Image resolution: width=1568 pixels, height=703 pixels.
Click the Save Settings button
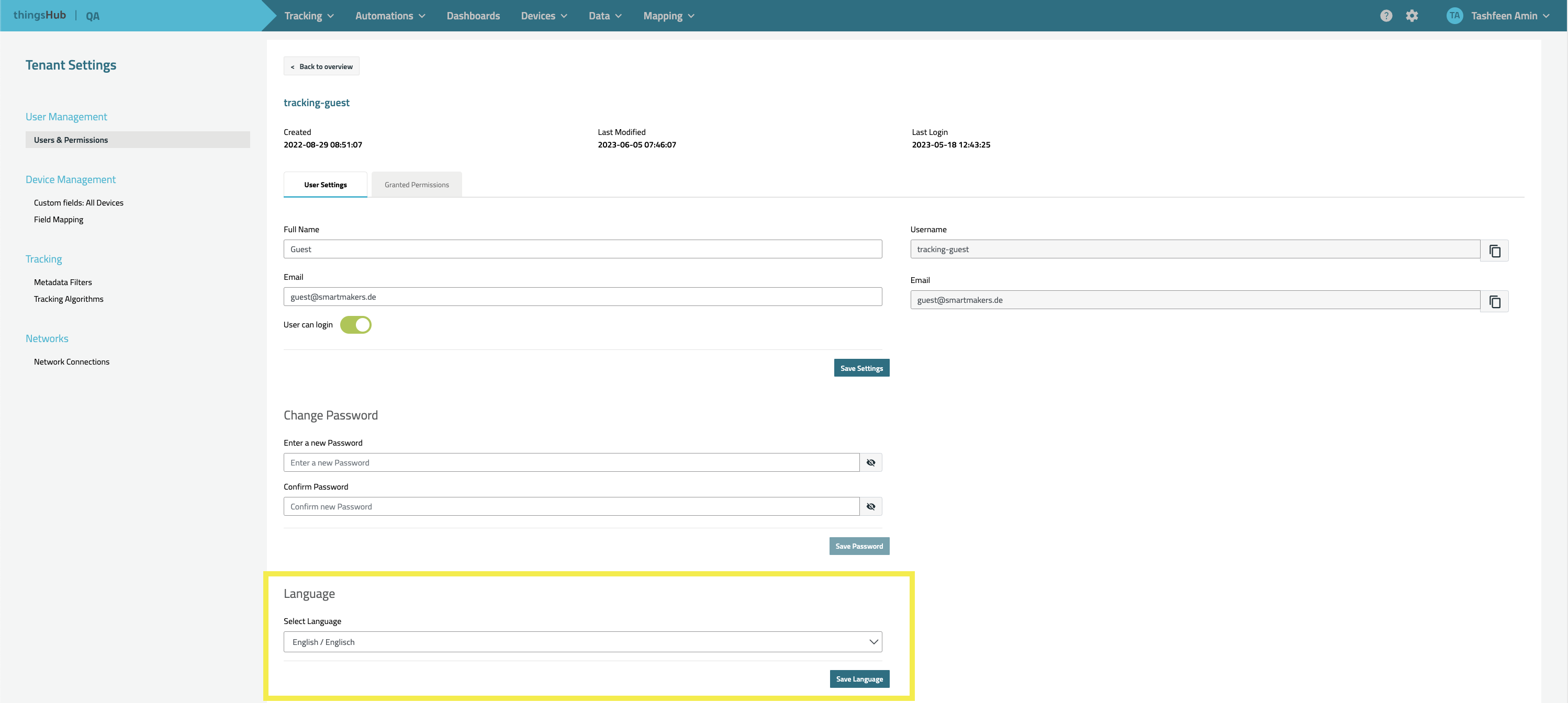click(861, 368)
